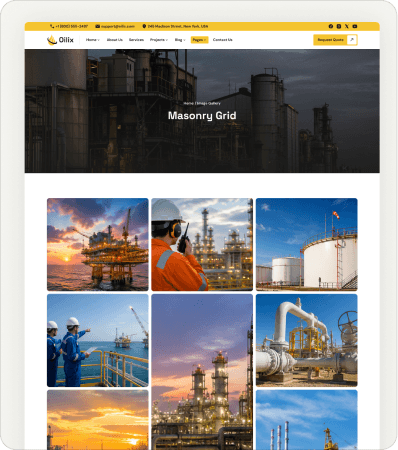The height and width of the screenshot is (450, 398).
Task: Expand the Projects dropdown menu
Action: [x=159, y=40]
